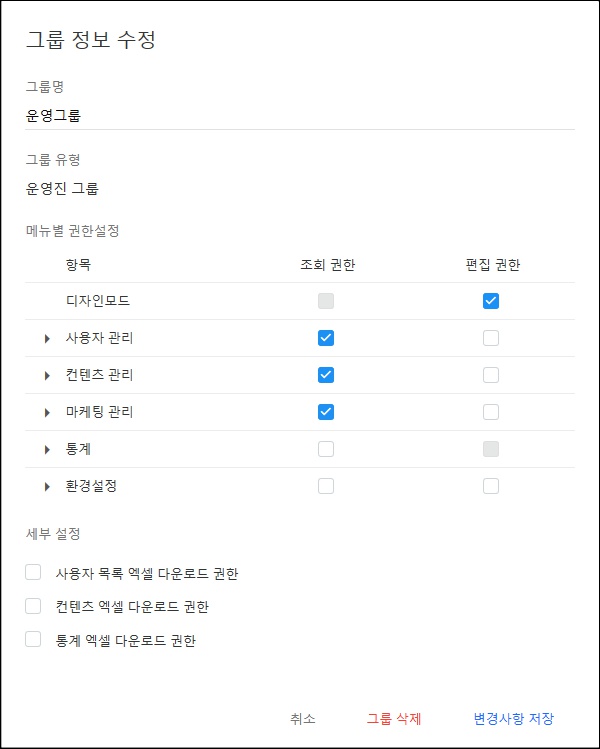The height and width of the screenshot is (749, 600).
Task: Uncheck 디자인모드 편집 권한 checkbox
Action: point(491,301)
